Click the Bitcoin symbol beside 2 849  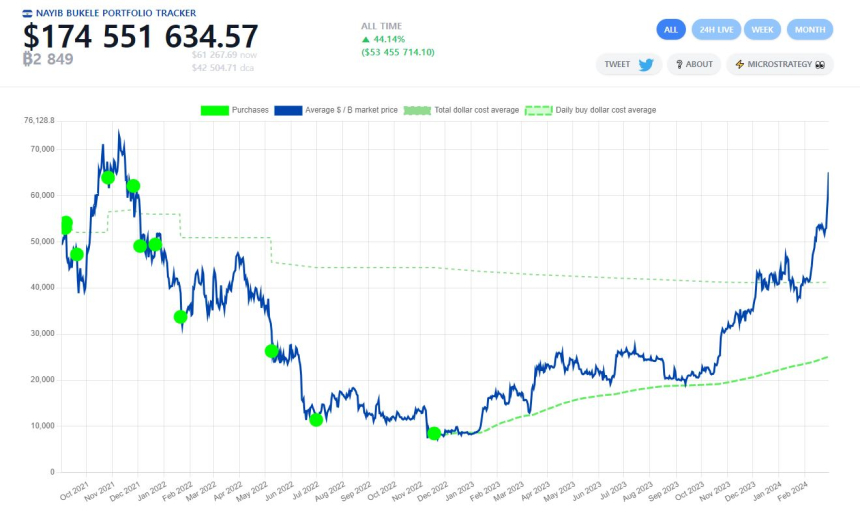click(x=29, y=59)
